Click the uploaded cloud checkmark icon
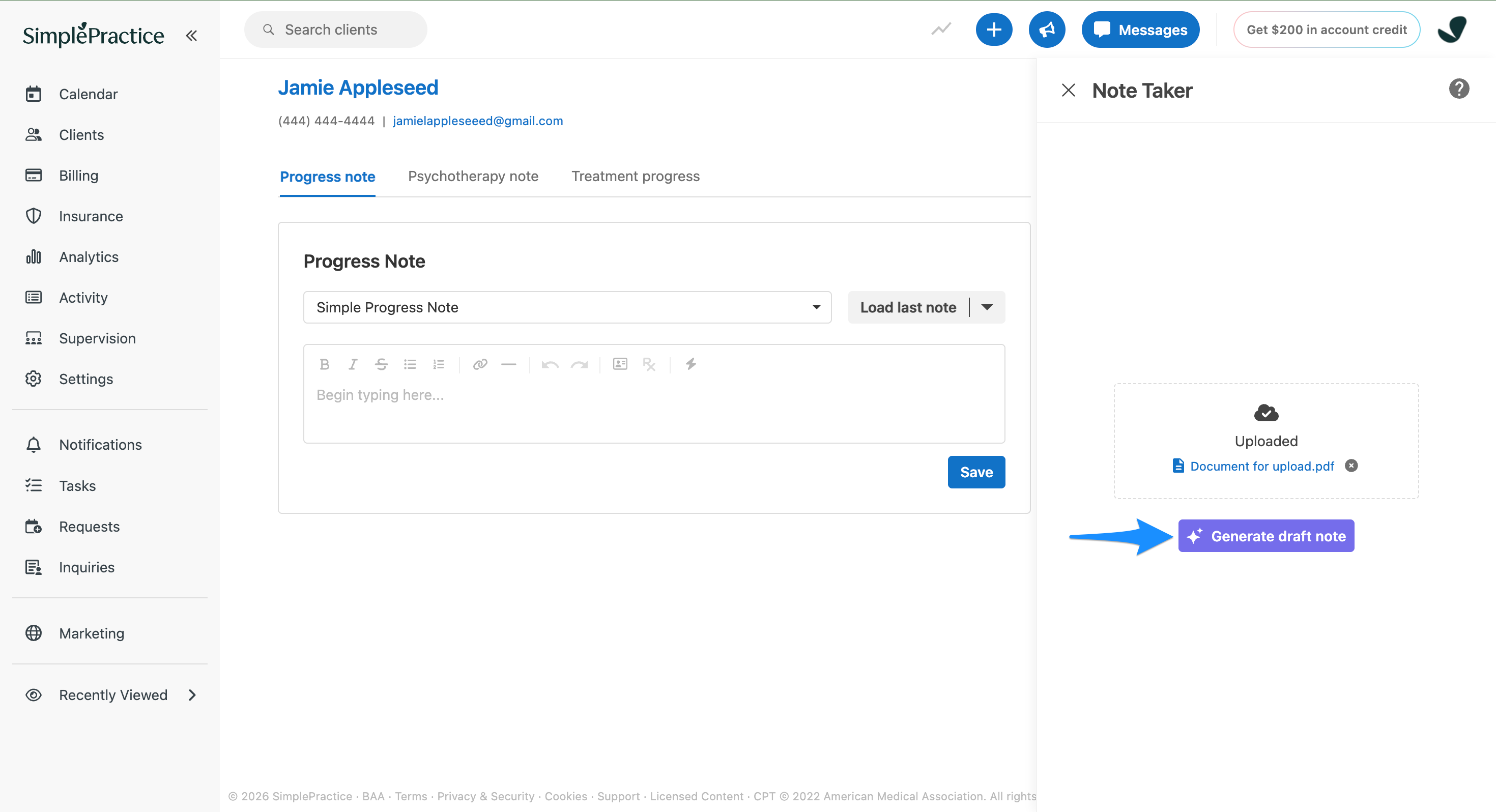This screenshot has width=1496, height=812. pyautogui.click(x=1266, y=413)
